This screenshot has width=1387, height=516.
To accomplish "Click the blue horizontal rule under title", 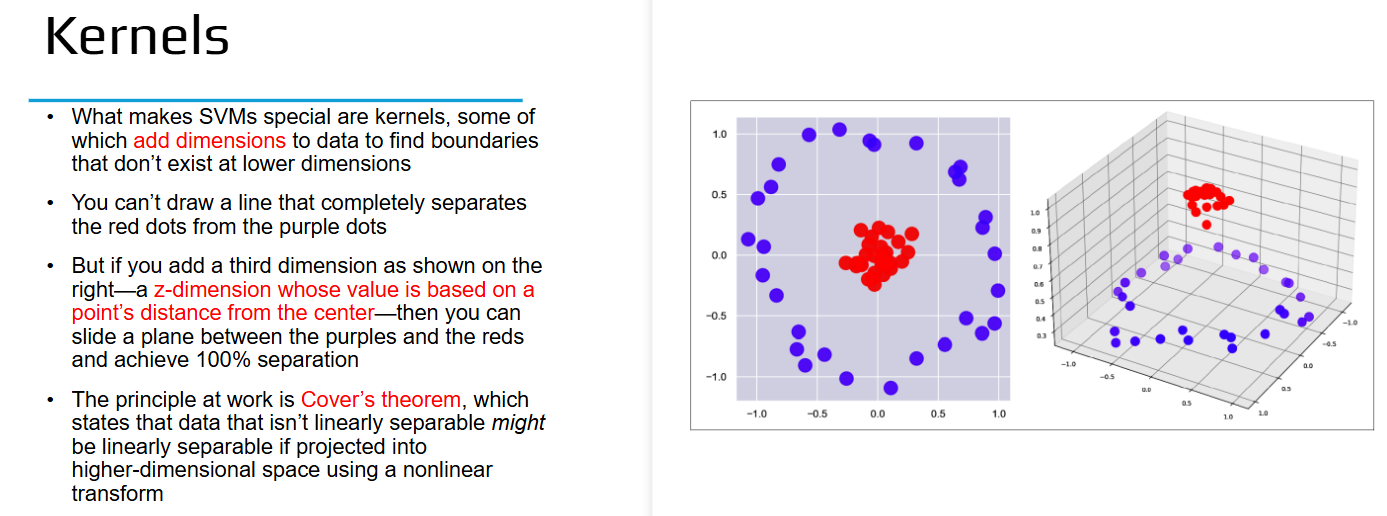I will click(275, 100).
